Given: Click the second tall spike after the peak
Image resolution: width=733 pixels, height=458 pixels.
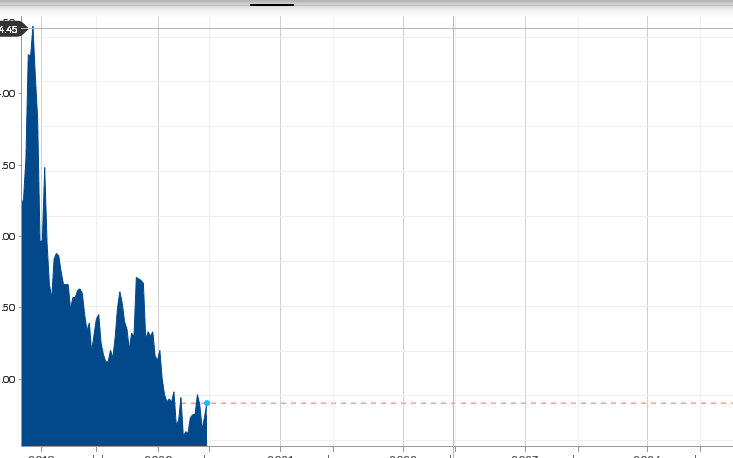Looking at the screenshot, I should coord(45,169).
